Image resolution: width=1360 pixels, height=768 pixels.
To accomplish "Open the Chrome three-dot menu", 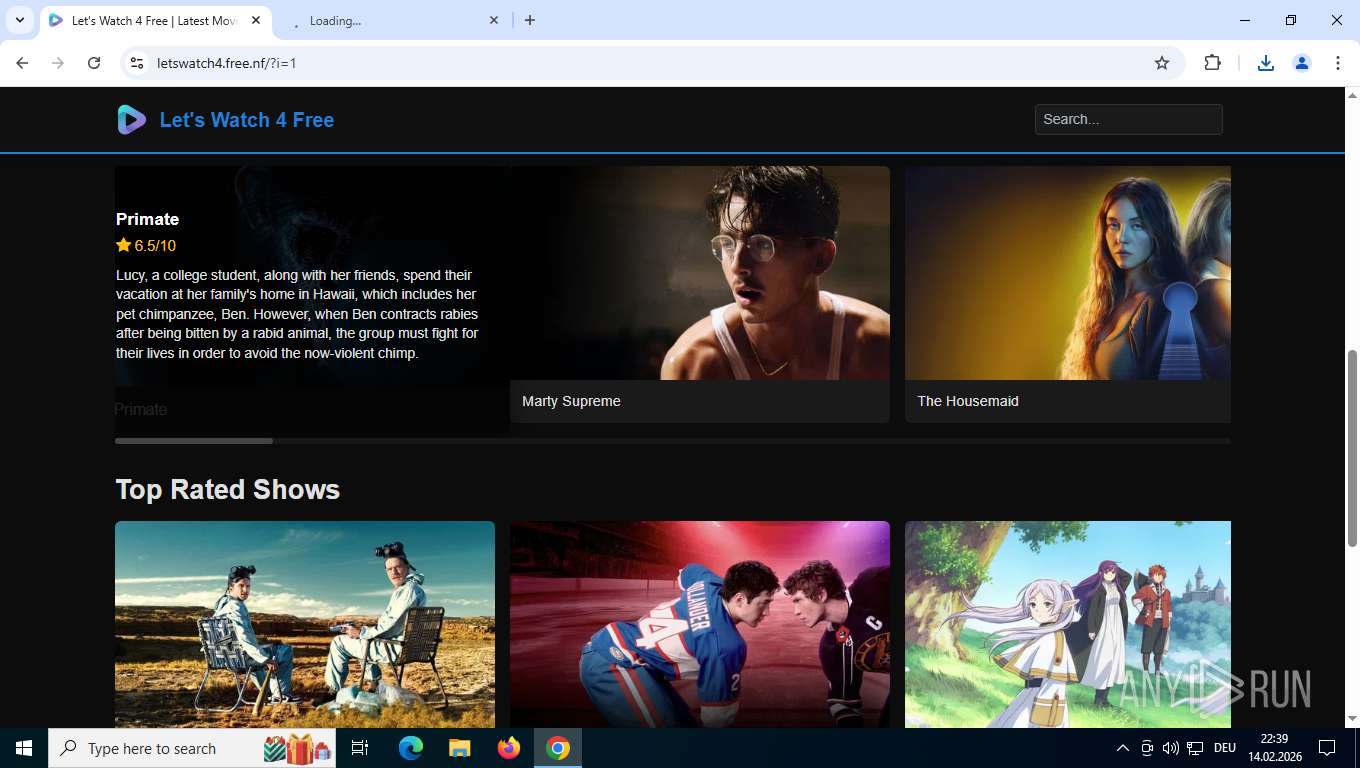I will [x=1338, y=63].
